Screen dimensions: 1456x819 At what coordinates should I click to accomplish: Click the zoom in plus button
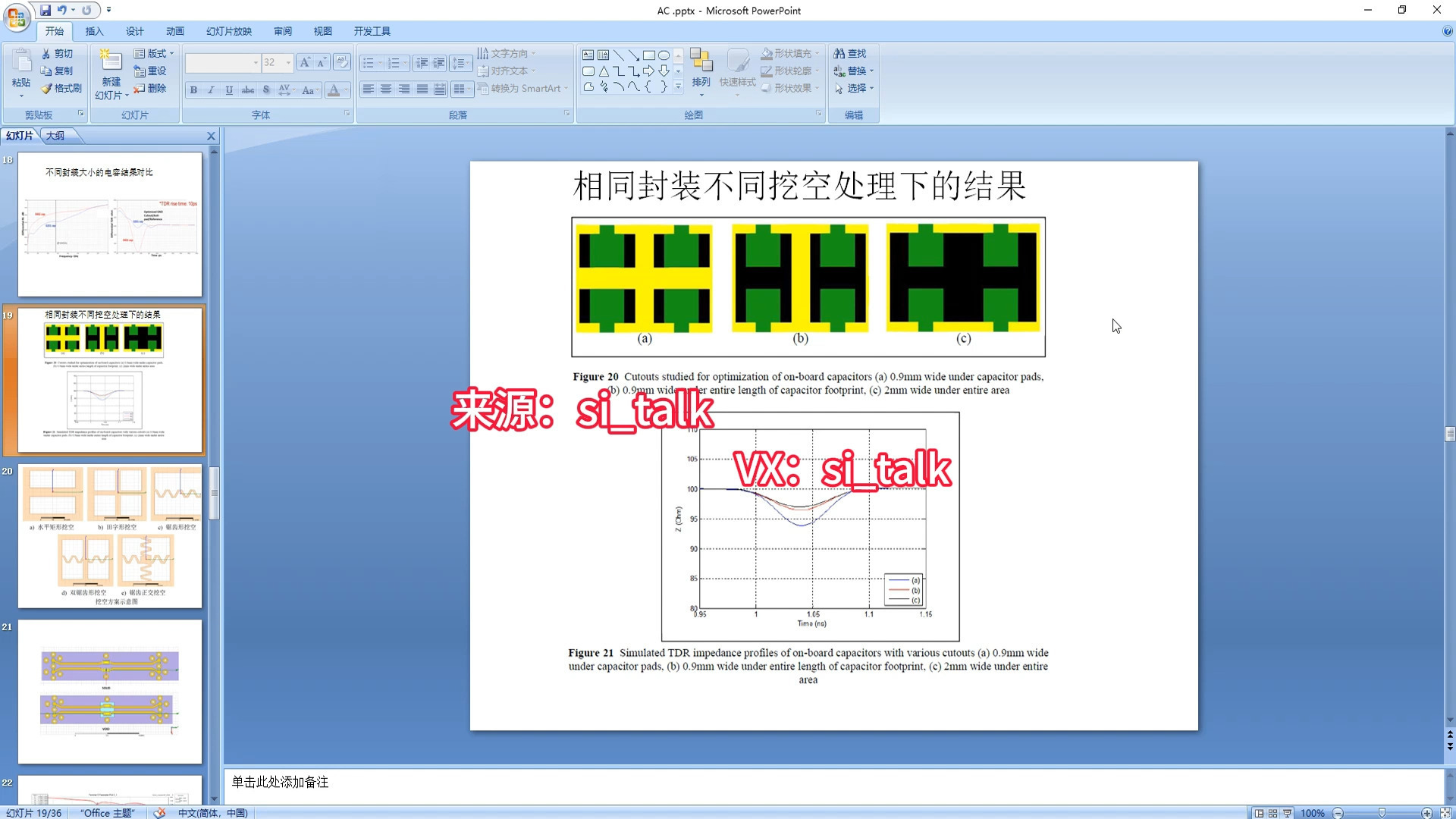[x=1426, y=813]
